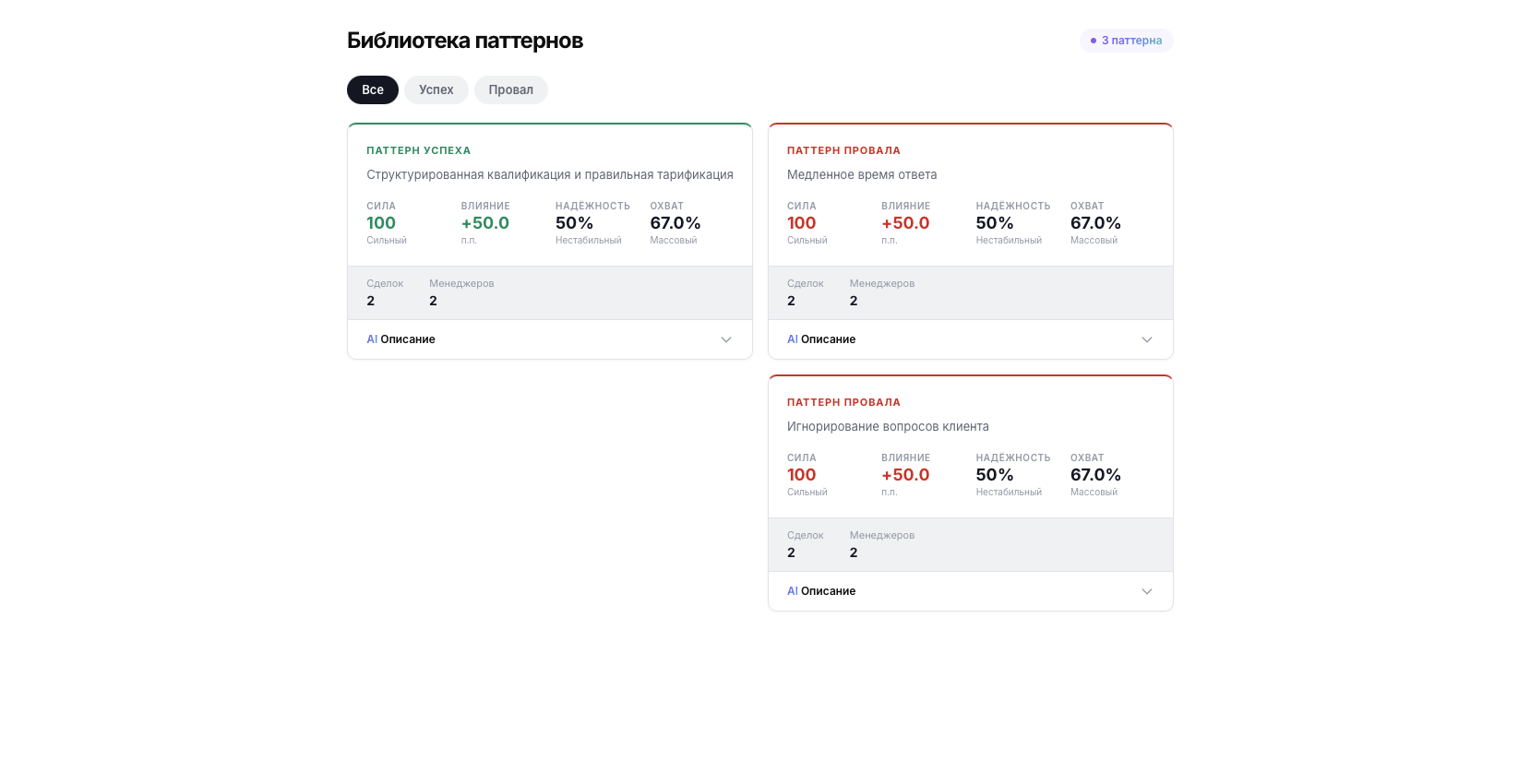Open AI Описание label in the success pattern card
The image size is (1530, 784).
pos(400,339)
